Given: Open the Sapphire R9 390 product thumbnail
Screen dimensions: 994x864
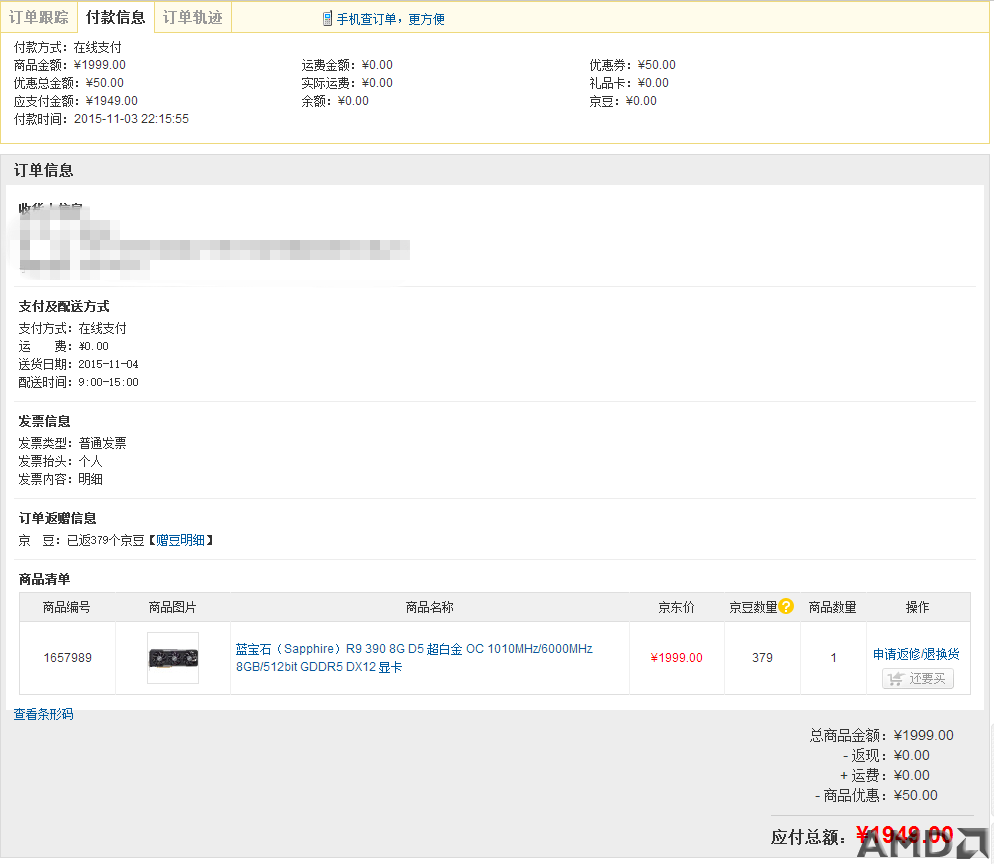Looking at the screenshot, I should click(x=173, y=658).
